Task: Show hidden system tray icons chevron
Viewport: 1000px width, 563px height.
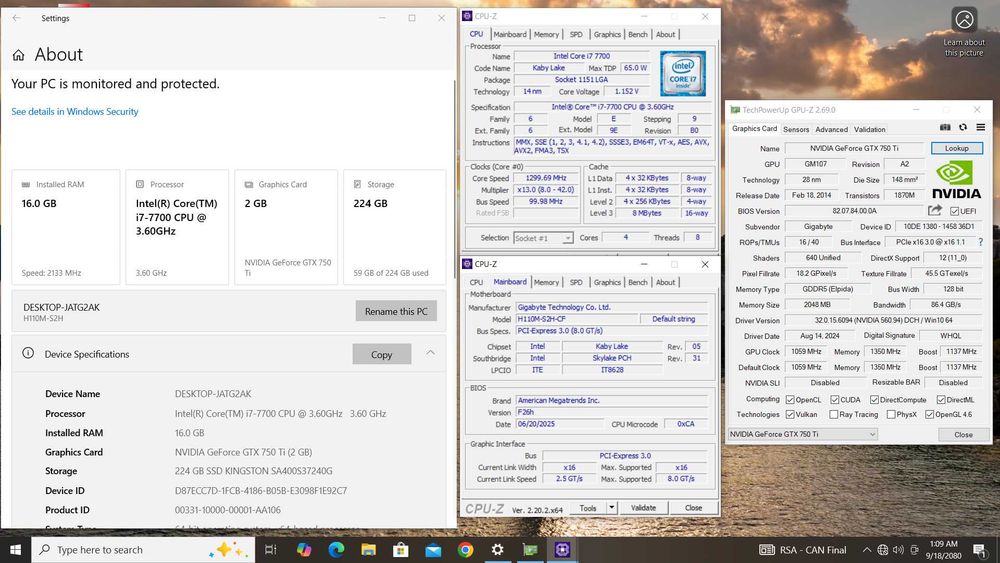Action: pos(867,550)
